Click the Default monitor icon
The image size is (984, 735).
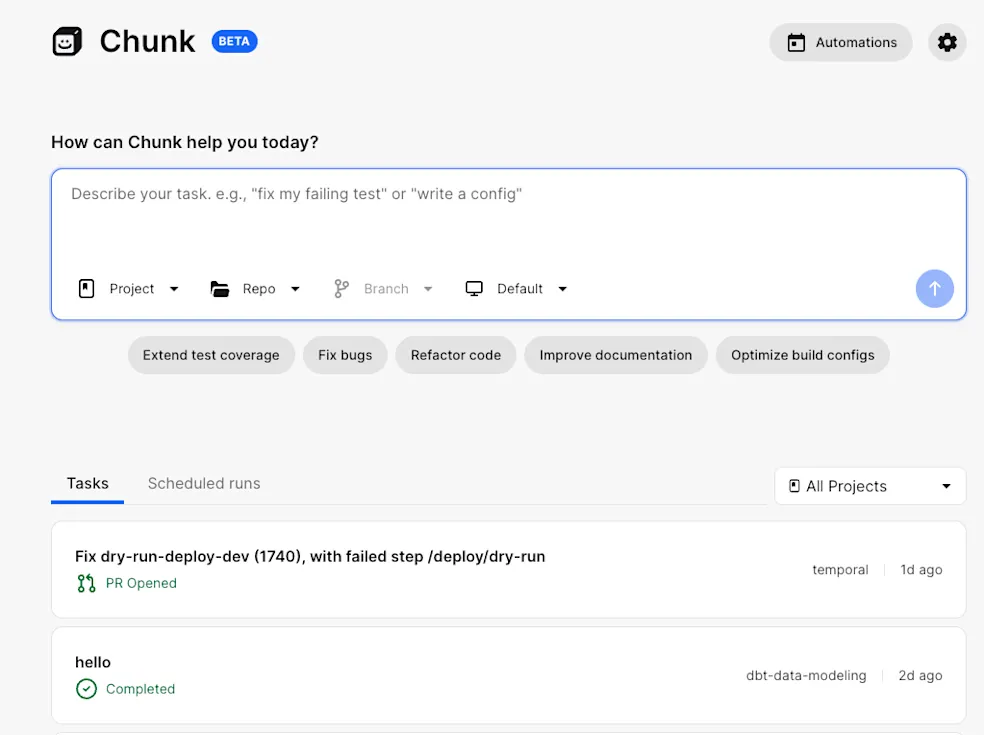(474, 289)
